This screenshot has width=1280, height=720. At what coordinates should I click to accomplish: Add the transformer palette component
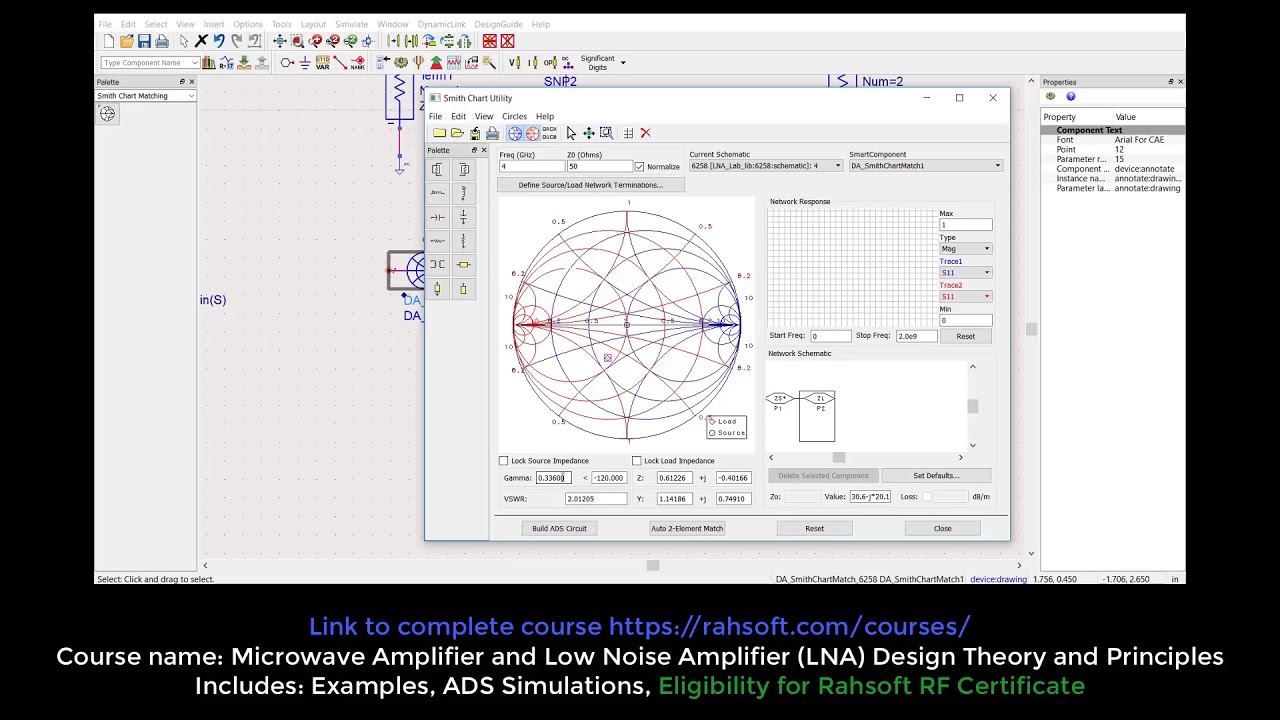pyautogui.click(x=437, y=265)
